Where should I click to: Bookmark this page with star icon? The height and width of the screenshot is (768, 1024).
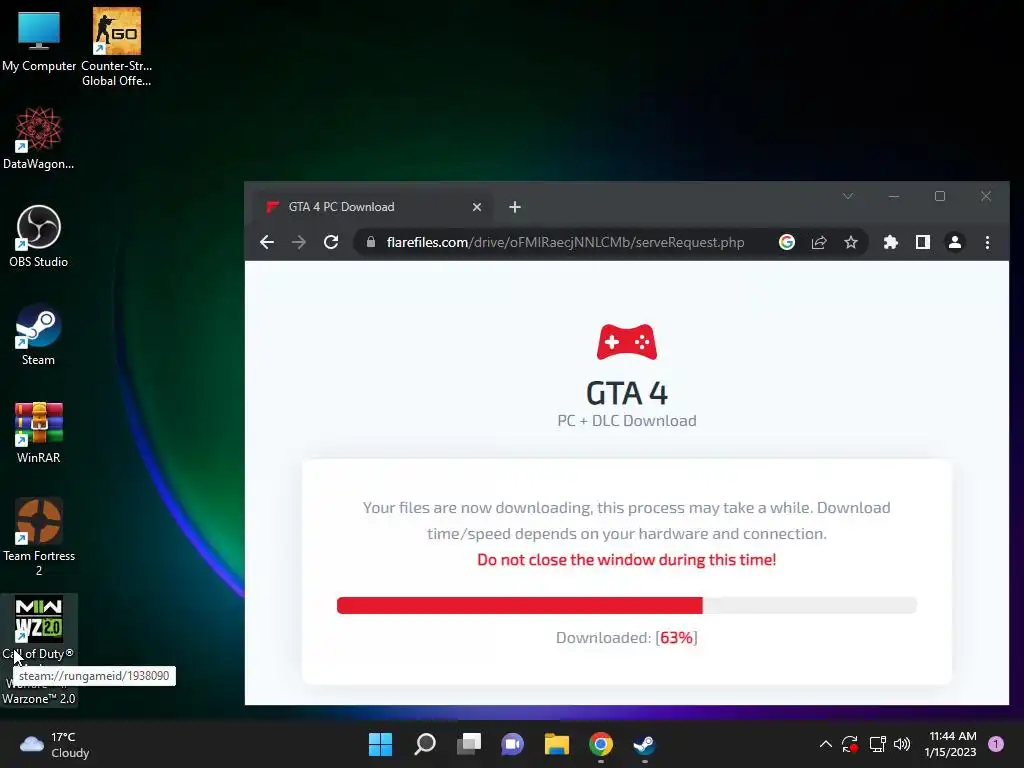[850, 242]
